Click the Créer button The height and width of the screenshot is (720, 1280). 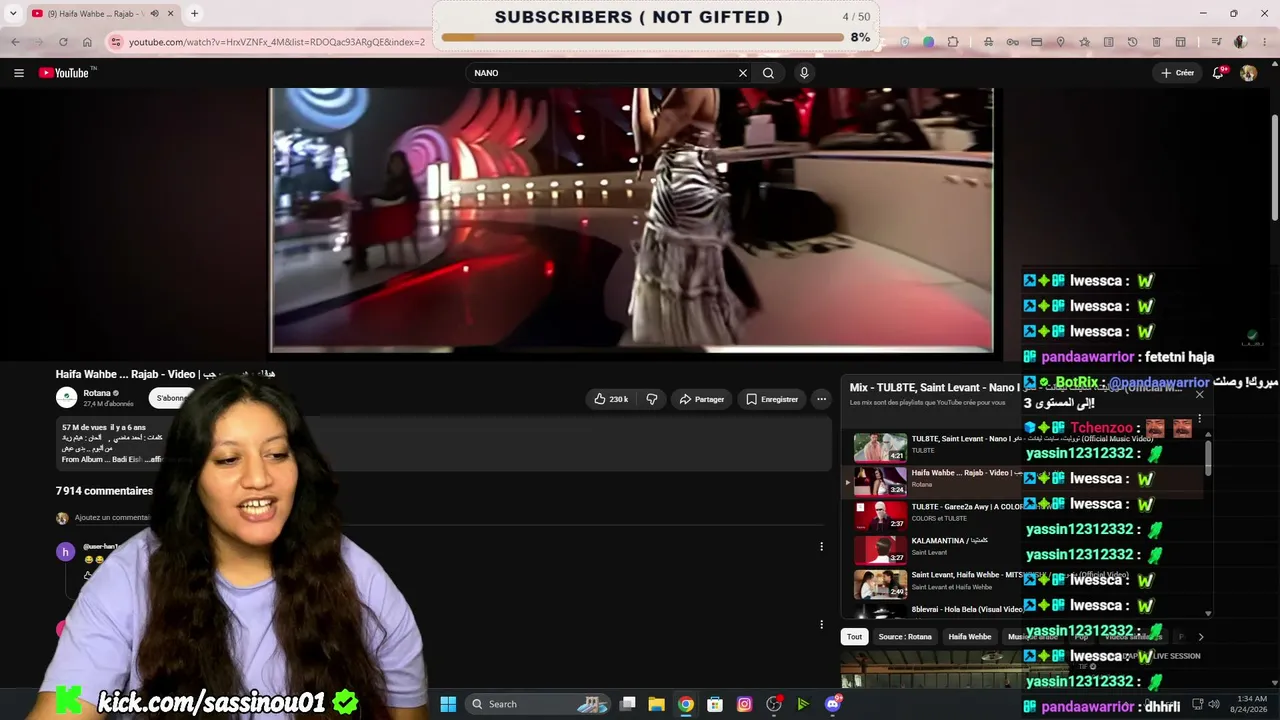[x=1177, y=73]
